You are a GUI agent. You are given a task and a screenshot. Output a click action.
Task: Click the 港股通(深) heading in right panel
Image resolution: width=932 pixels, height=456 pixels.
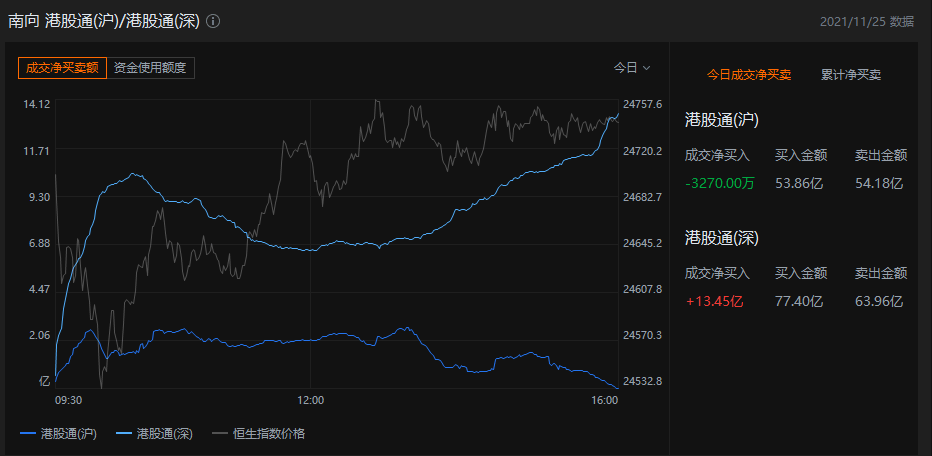pyautogui.click(x=721, y=238)
